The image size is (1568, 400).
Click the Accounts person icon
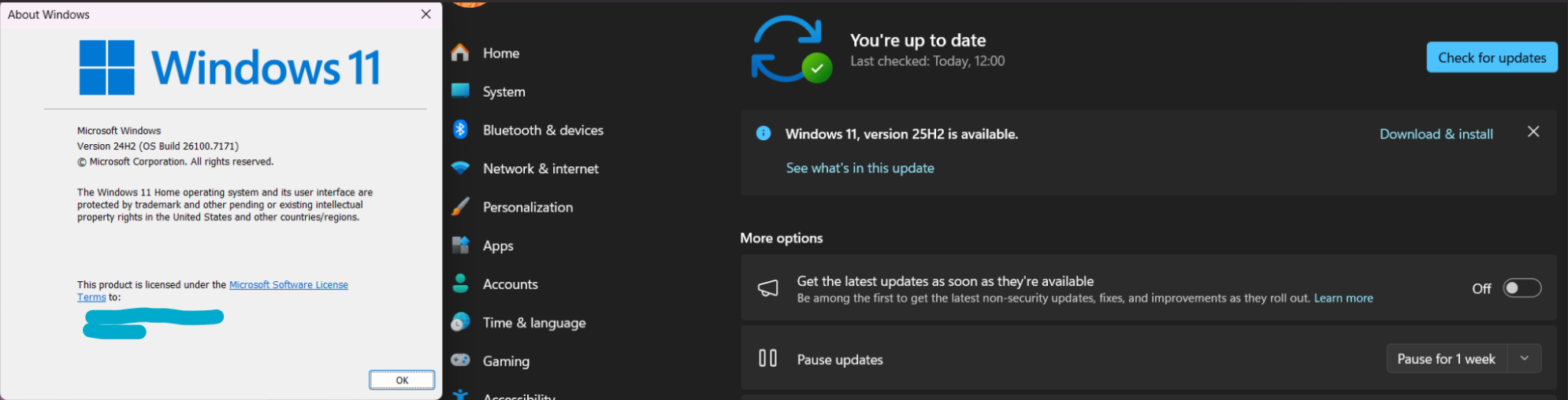point(460,283)
